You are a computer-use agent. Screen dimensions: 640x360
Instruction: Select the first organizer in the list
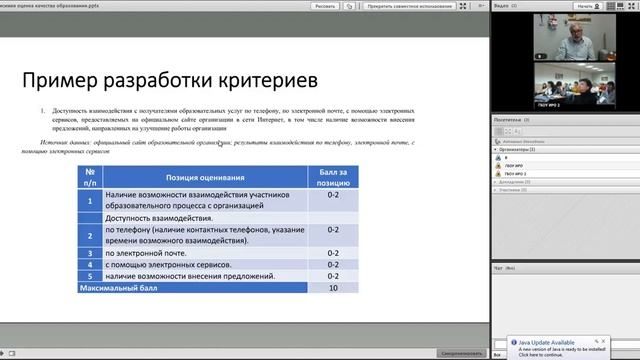566,158
